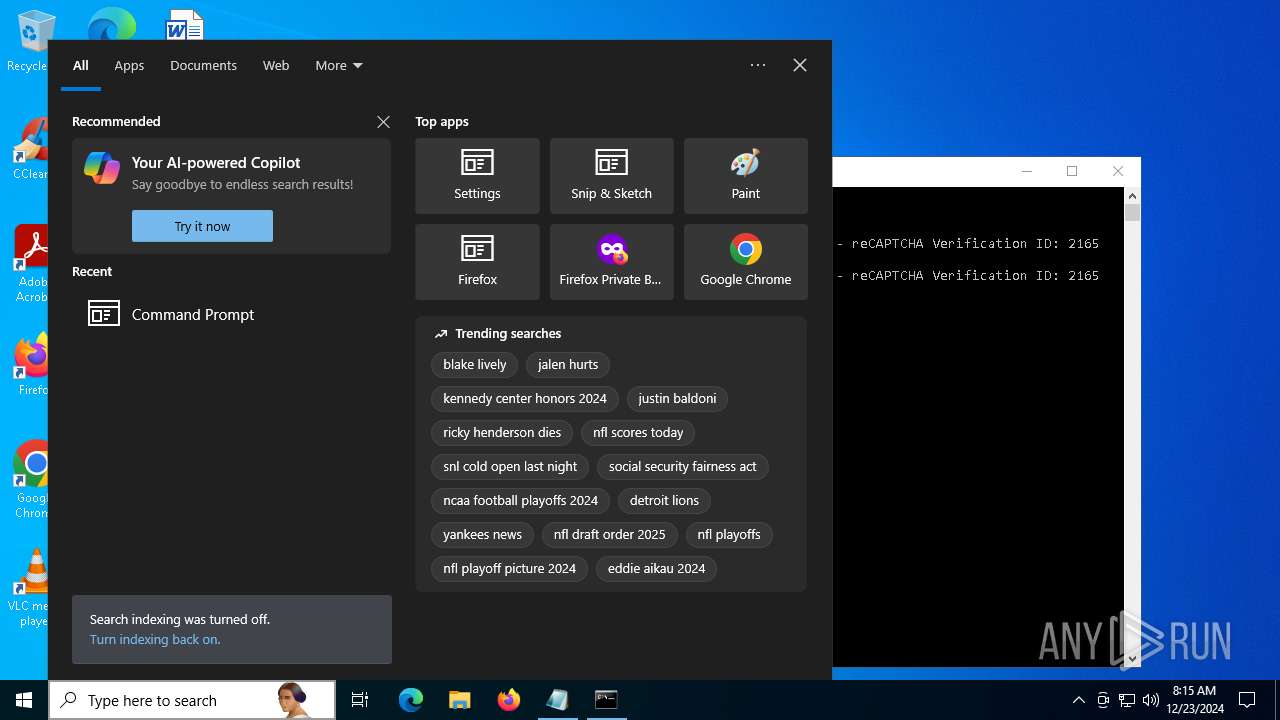This screenshot has width=1280, height=720.
Task: Select VLC media player desktop shortcut
Action: 30,588
